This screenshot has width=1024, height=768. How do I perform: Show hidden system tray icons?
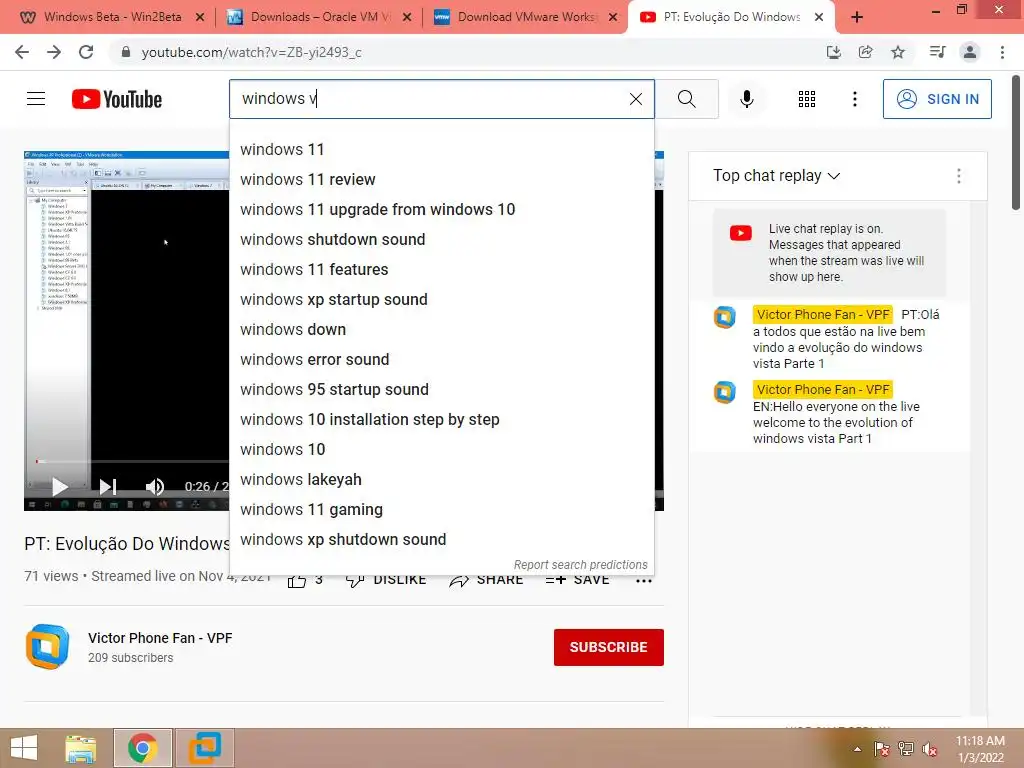pyautogui.click(x=857, y=749)
